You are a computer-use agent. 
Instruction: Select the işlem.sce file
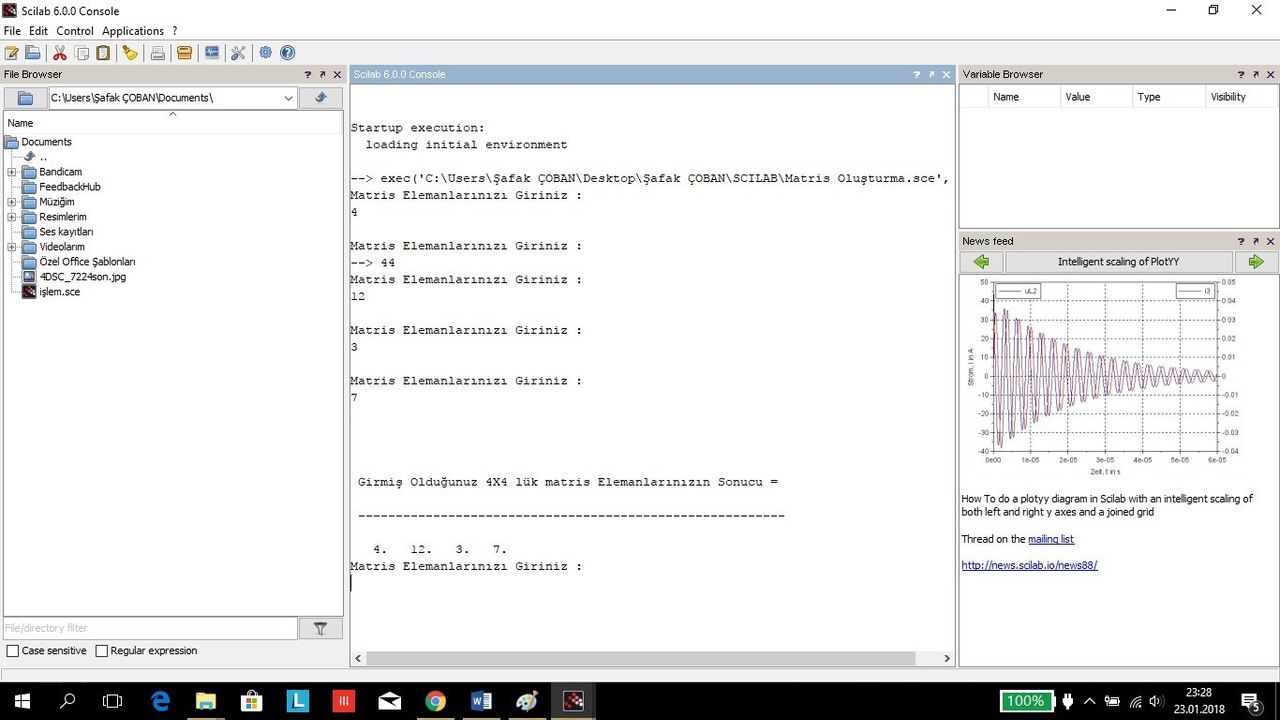coord(51,292)
